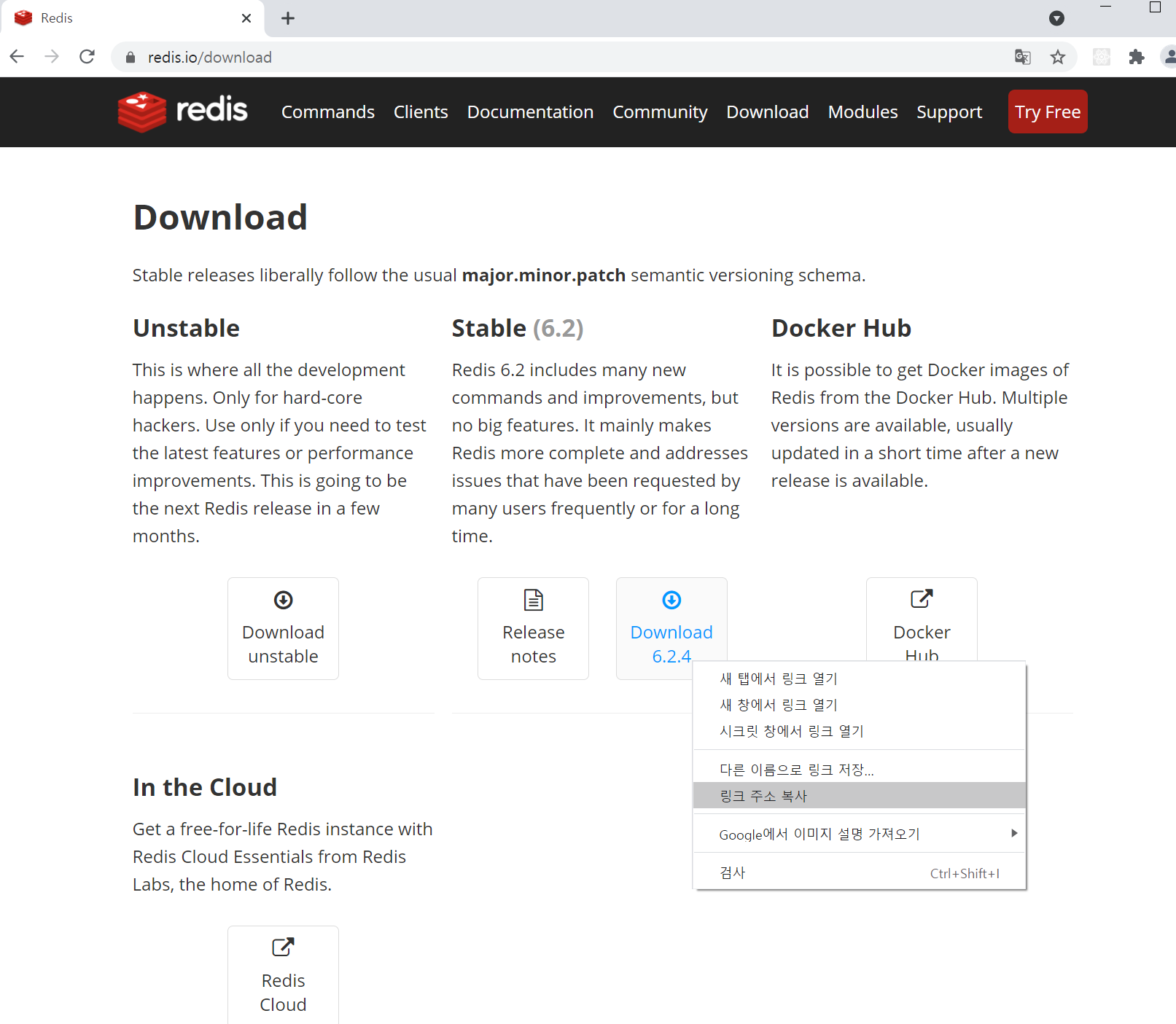Choose '시크릿 창에서 링크 열기' in context menu
Screen dimensions: 1176x1024
(859, 731)
